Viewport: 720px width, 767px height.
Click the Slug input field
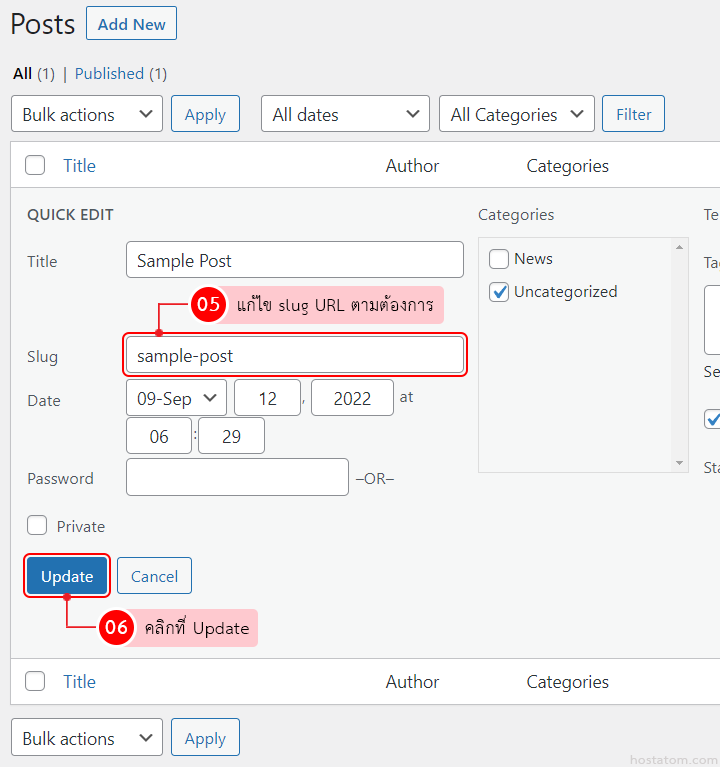point(295,356)
